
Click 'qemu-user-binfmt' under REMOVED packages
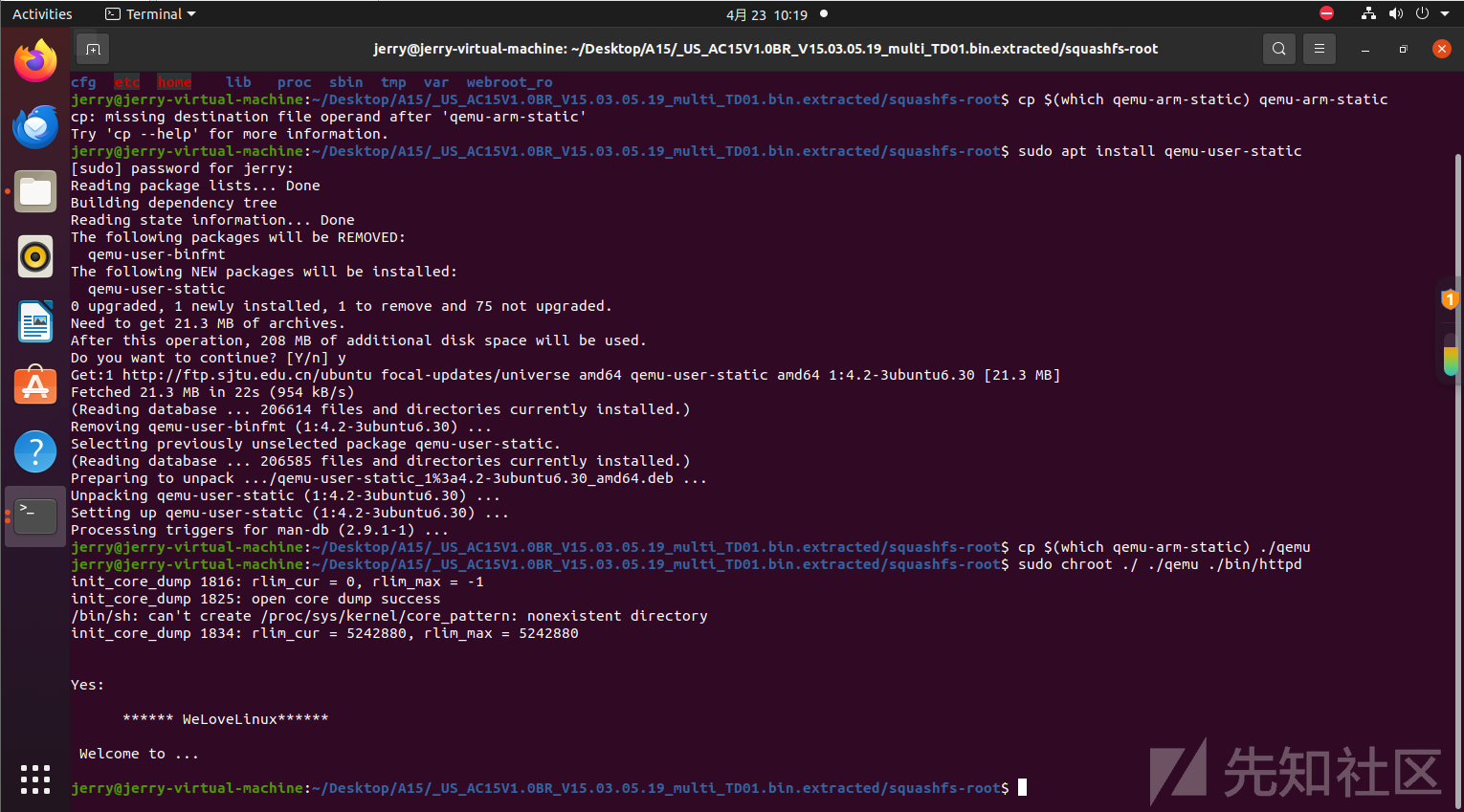[157, 254]
